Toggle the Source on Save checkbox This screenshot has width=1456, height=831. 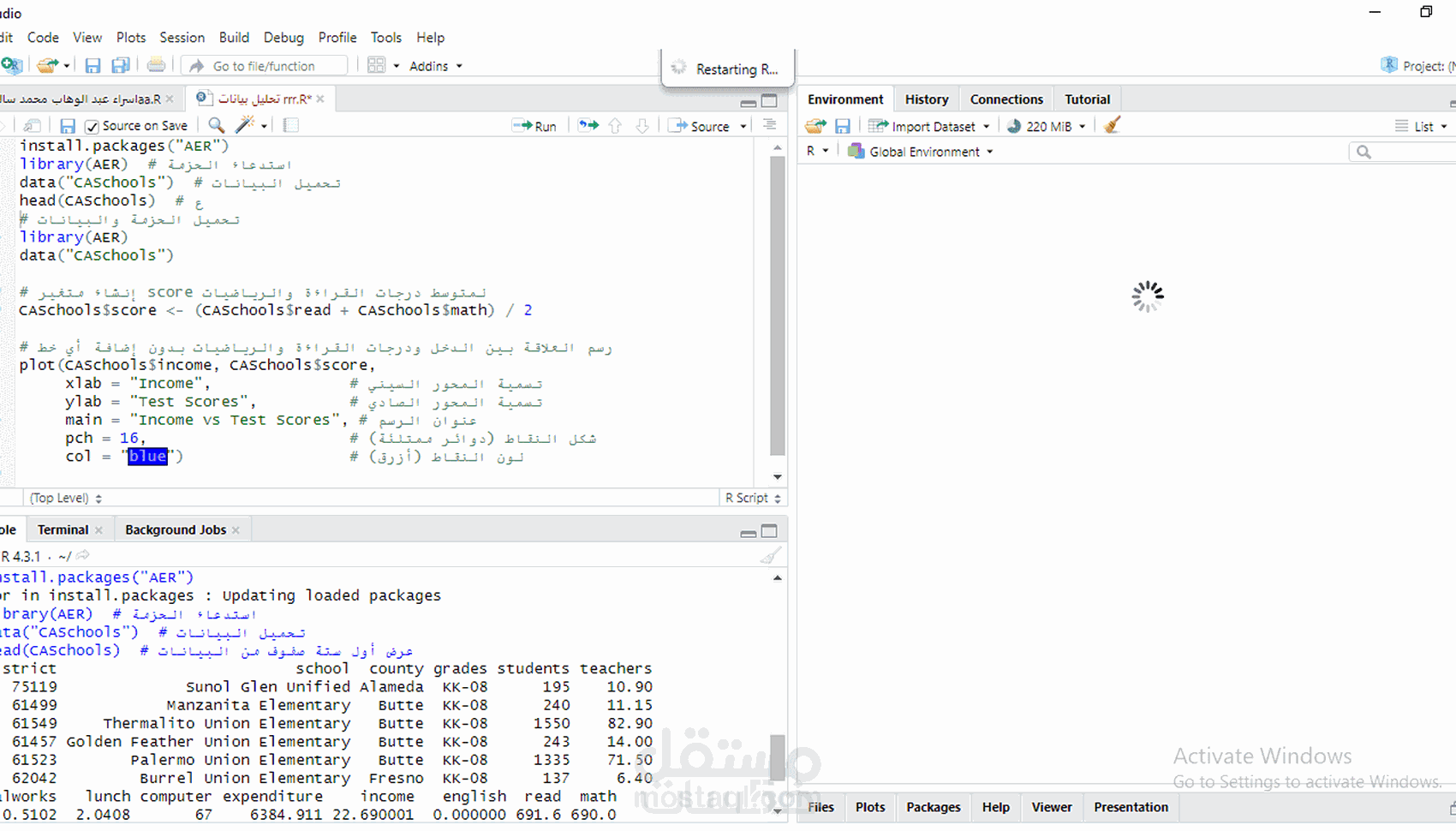point(92,127)
